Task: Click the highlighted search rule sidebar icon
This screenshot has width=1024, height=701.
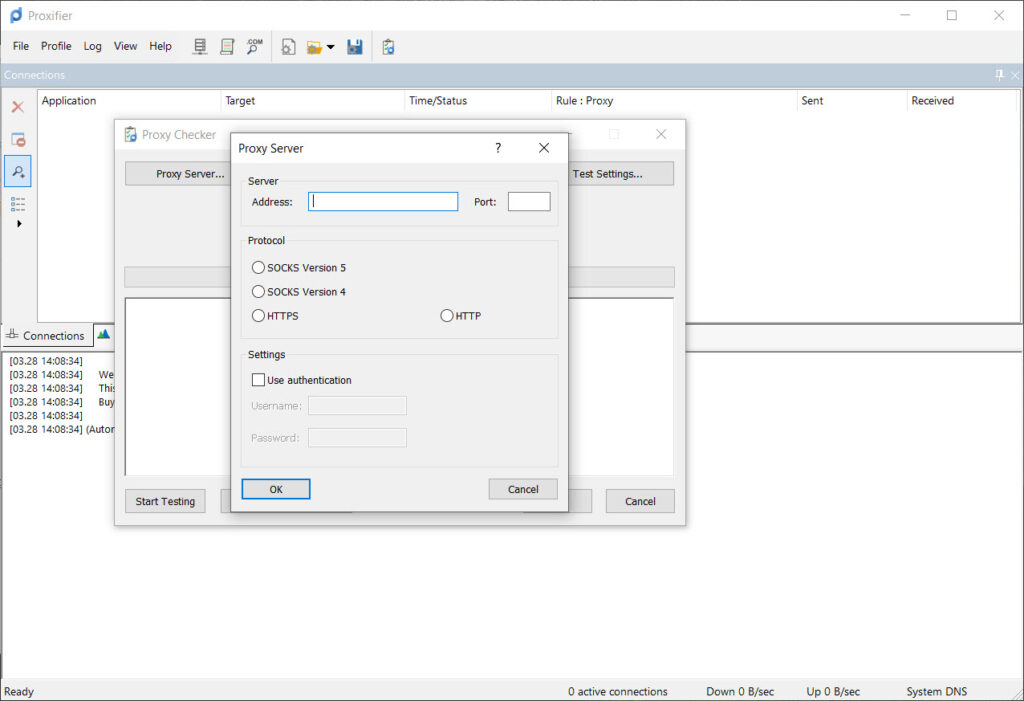Action: (18, 171)
